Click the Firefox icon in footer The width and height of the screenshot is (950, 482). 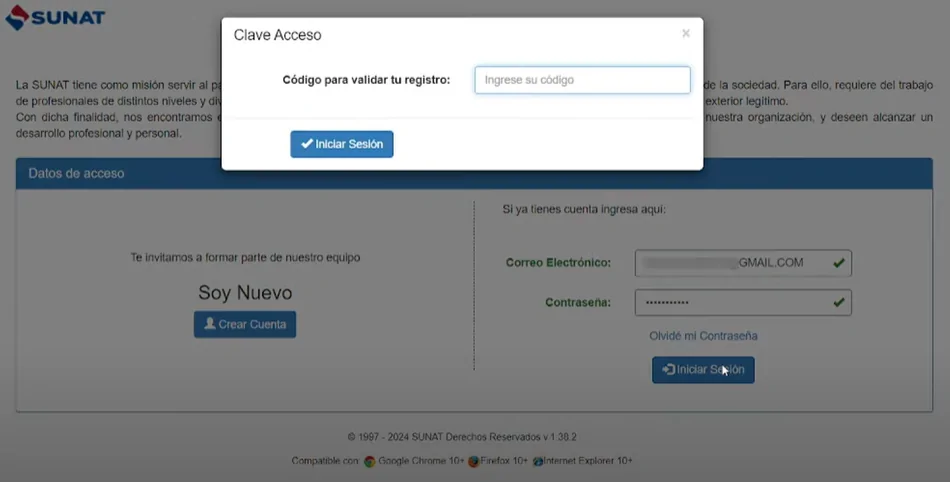[474, 461]
